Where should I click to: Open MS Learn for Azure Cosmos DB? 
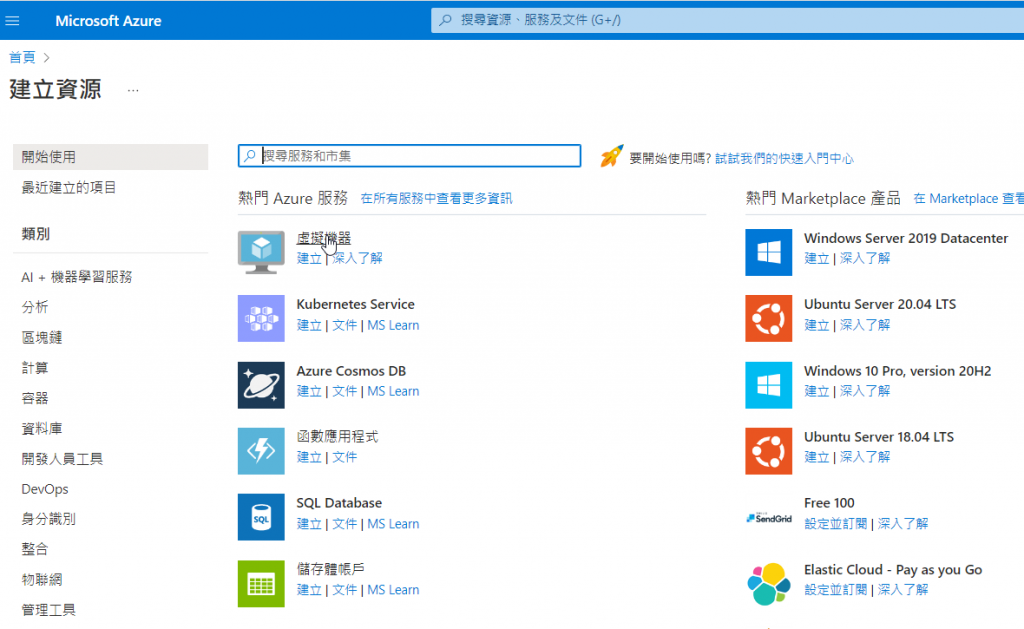393,391
